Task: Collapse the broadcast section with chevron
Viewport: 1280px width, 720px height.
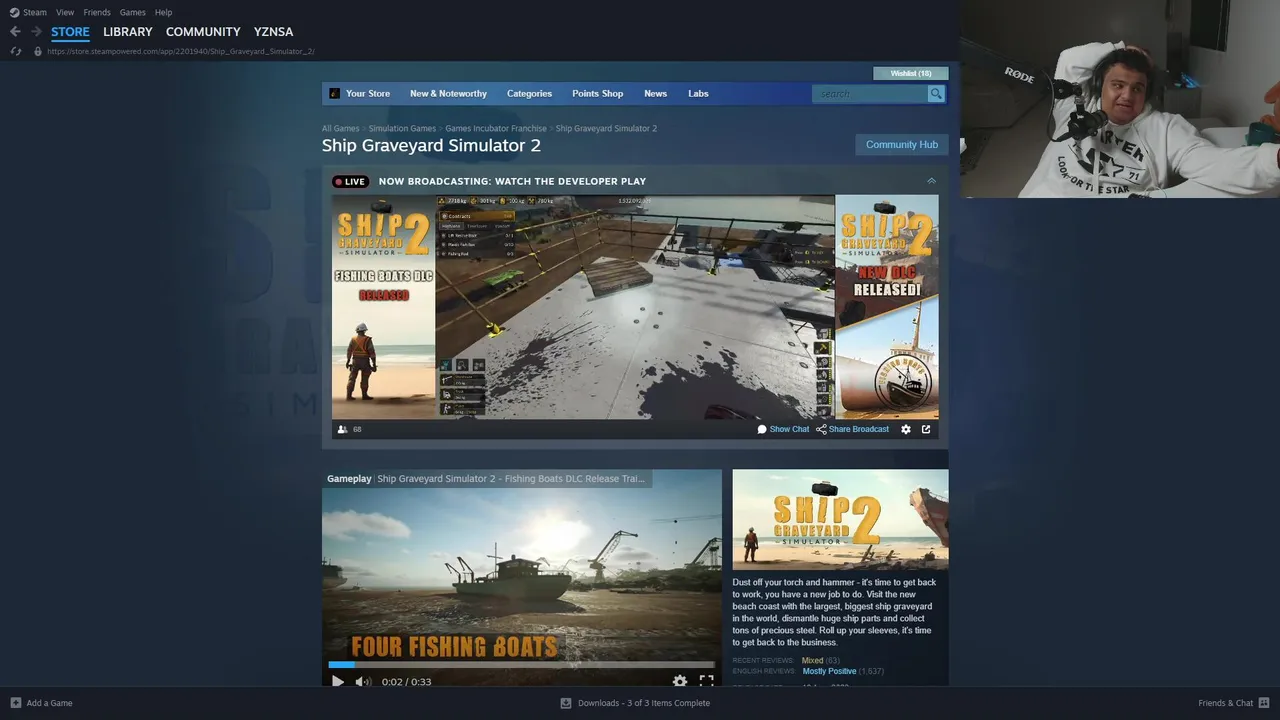Action: coord(931,181)
